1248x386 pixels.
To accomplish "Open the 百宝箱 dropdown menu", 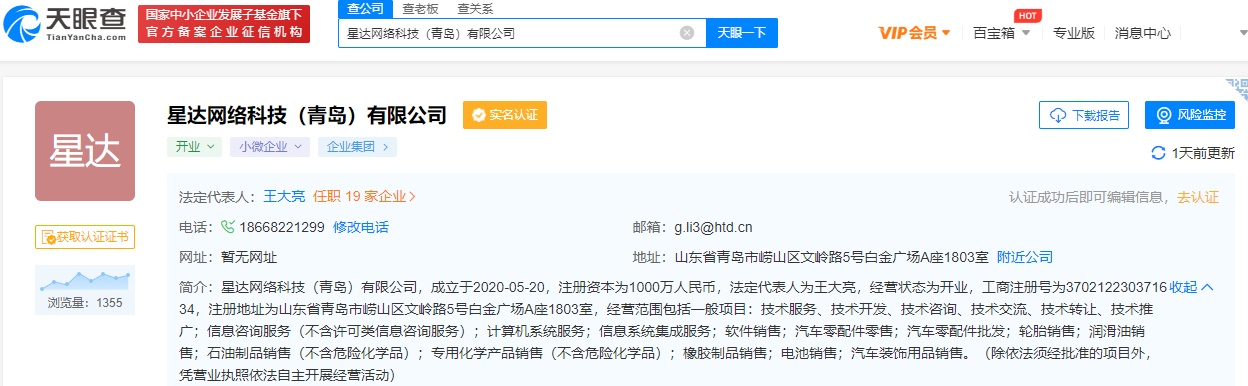I will click(1001, 33).
